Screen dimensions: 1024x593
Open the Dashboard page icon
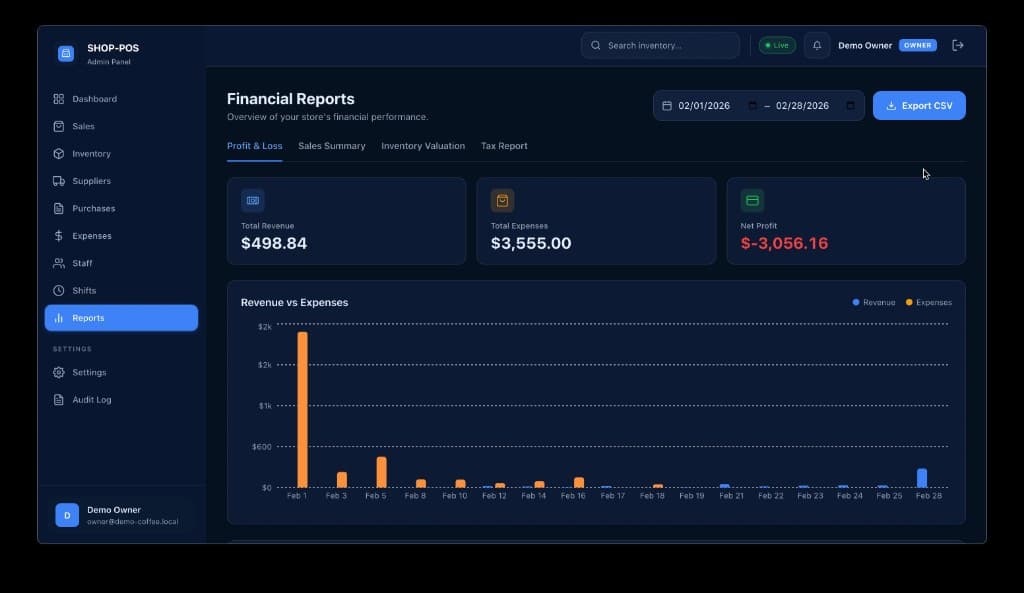coord(59,99)
